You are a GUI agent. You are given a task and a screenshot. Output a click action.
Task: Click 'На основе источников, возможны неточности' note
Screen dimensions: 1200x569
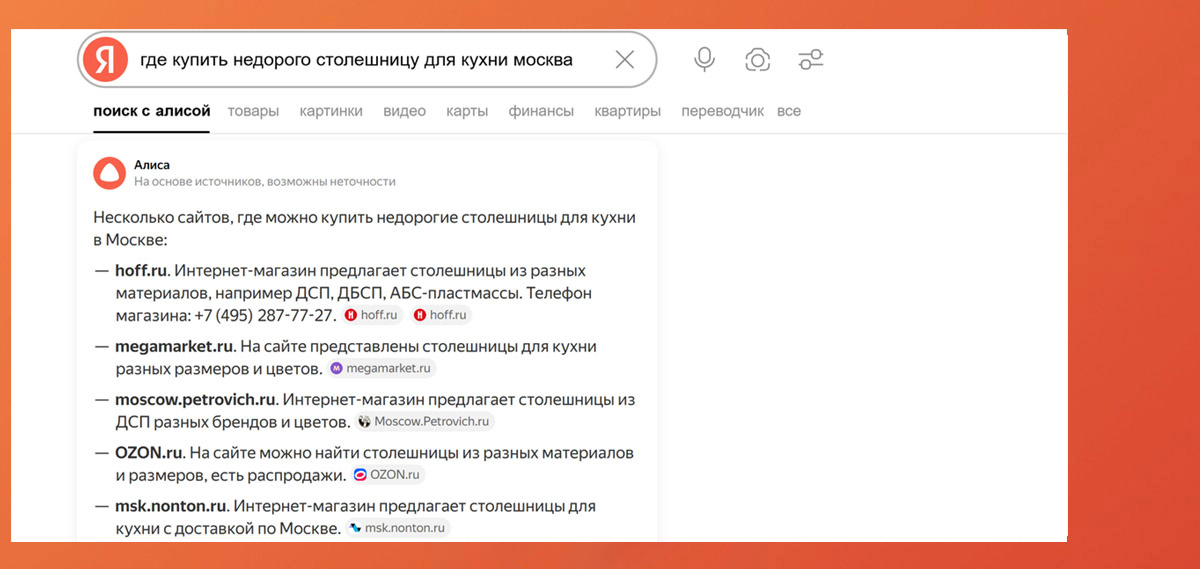tap(265, 182)
